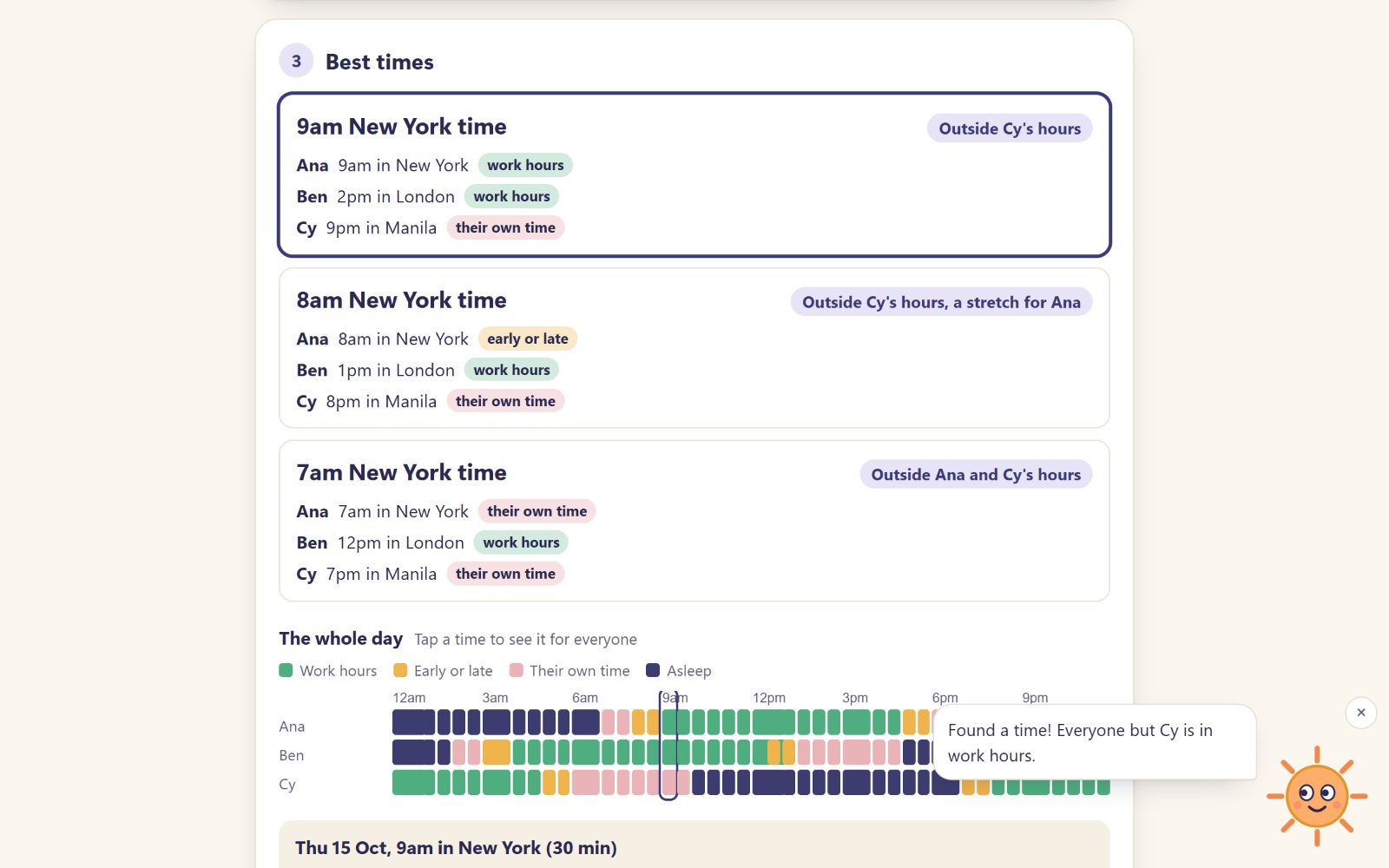Select the 9am New York time card
Screen dimensions: 1389x868
(x=694, y=174)
